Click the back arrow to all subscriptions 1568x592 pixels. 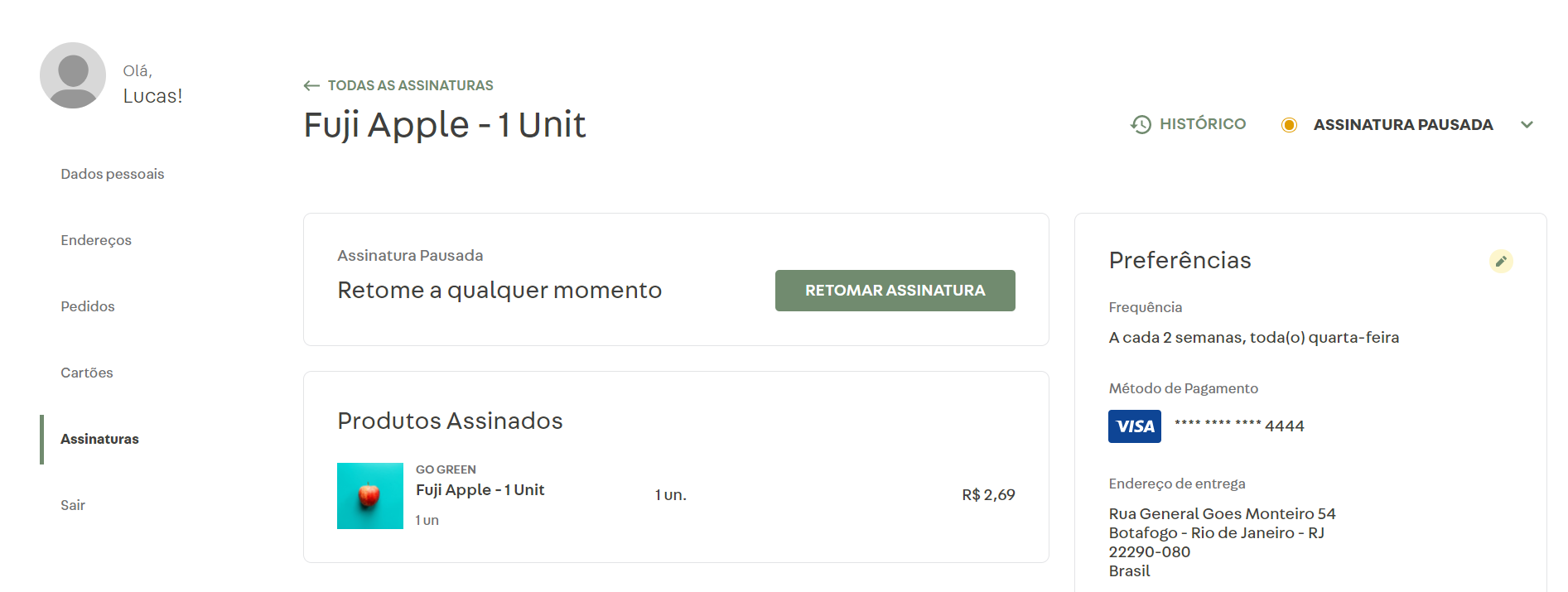click(x=311, y=86)
